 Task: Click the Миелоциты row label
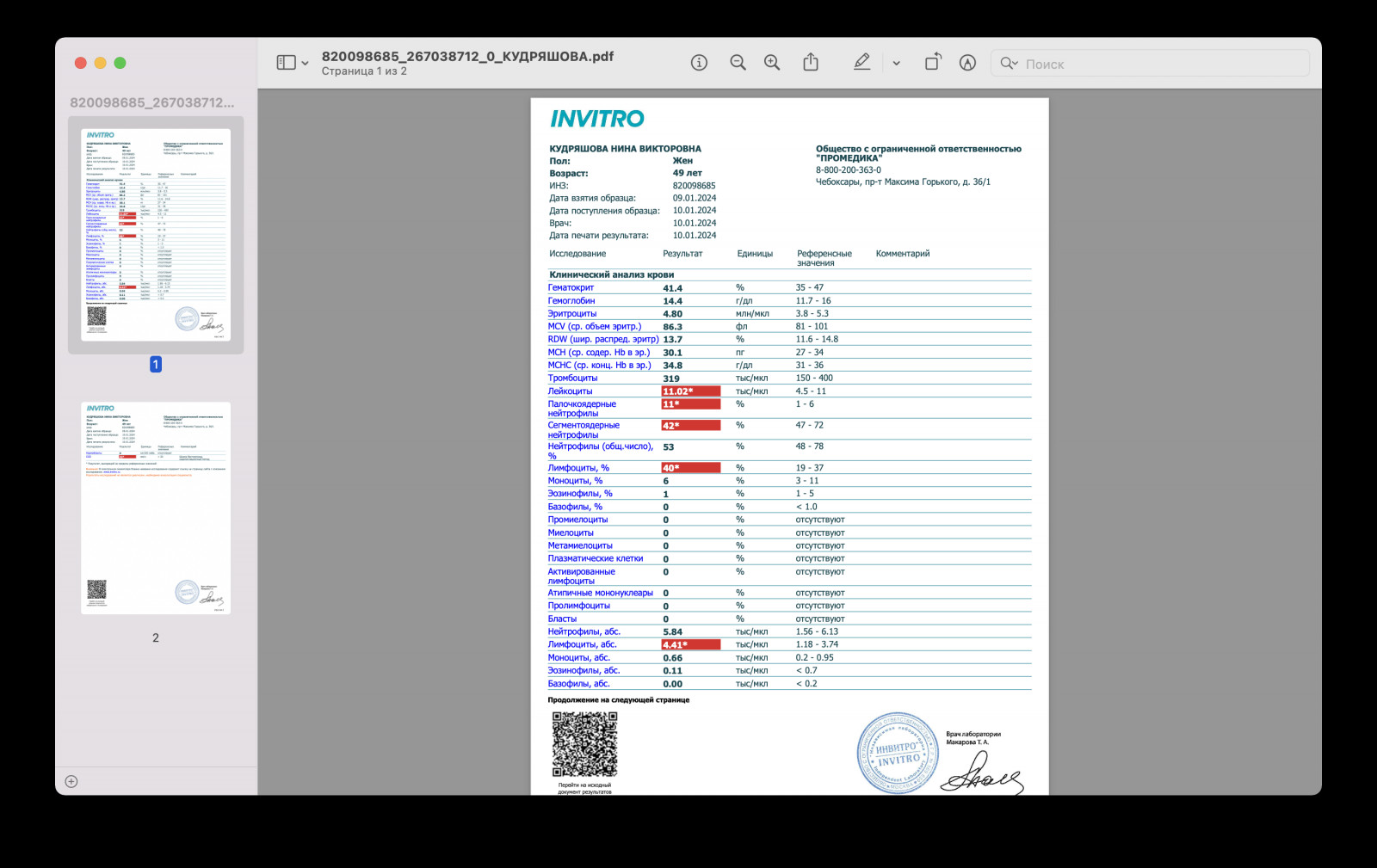(571, 532)
